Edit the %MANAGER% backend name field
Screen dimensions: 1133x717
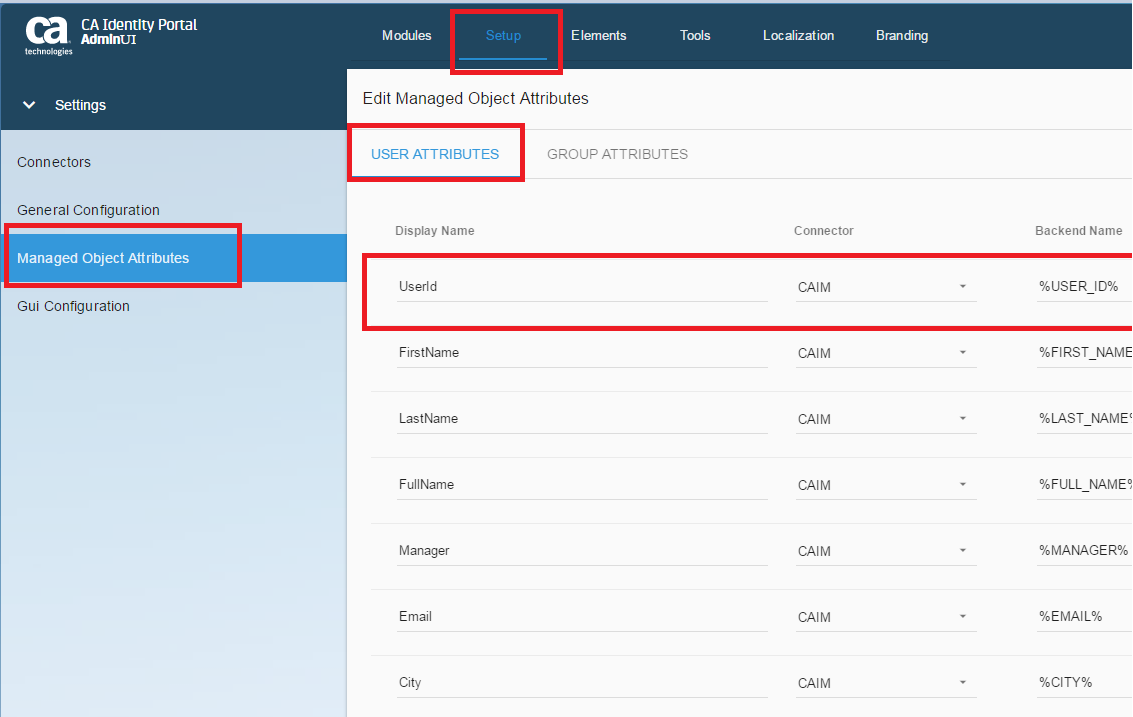click(x=1084, y=551)
